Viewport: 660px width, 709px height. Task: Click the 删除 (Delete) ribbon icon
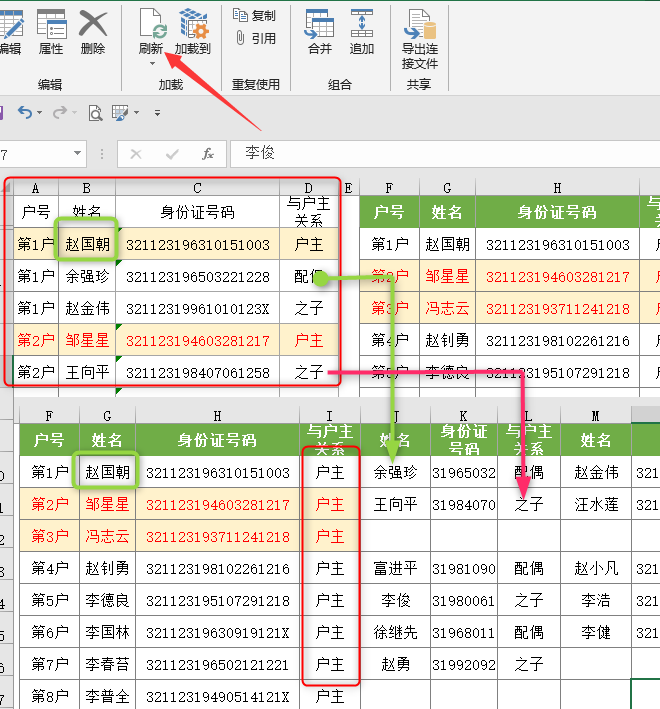[x=93, y=32]
